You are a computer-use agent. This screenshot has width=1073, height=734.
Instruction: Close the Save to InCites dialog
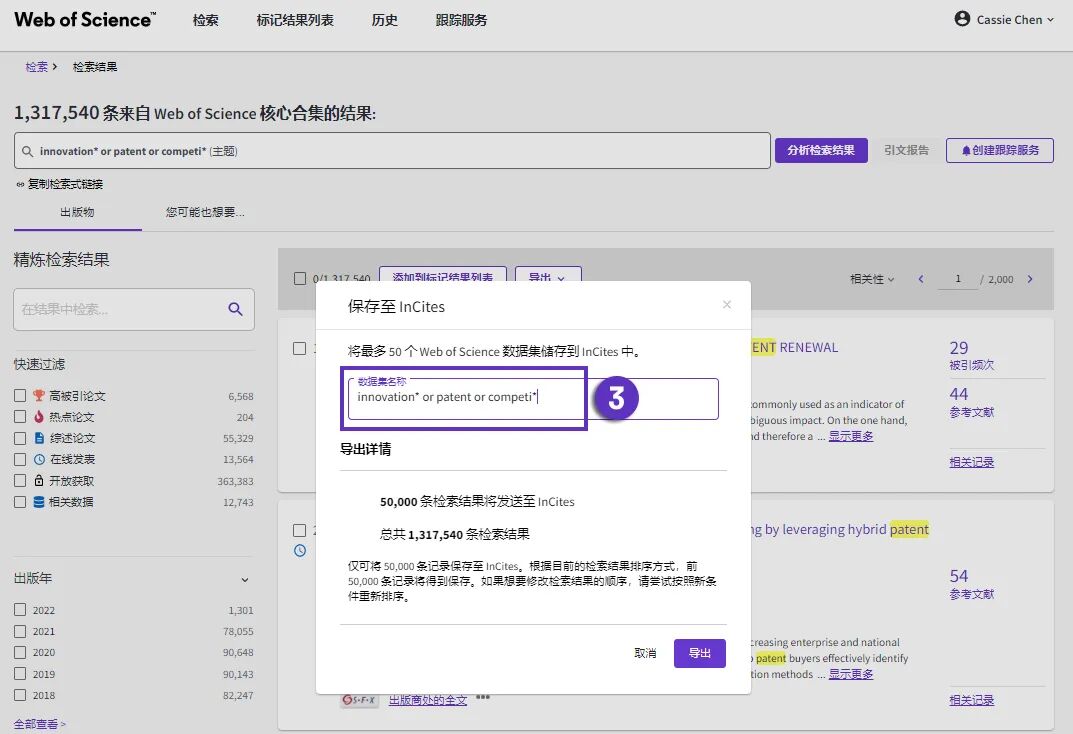[727, 304]
